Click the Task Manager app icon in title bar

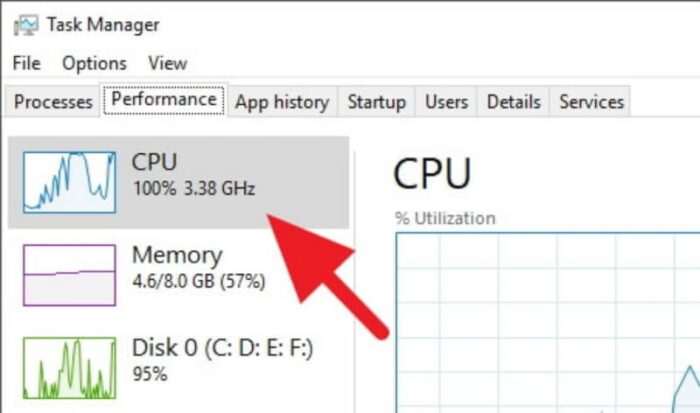click(26, 25)
